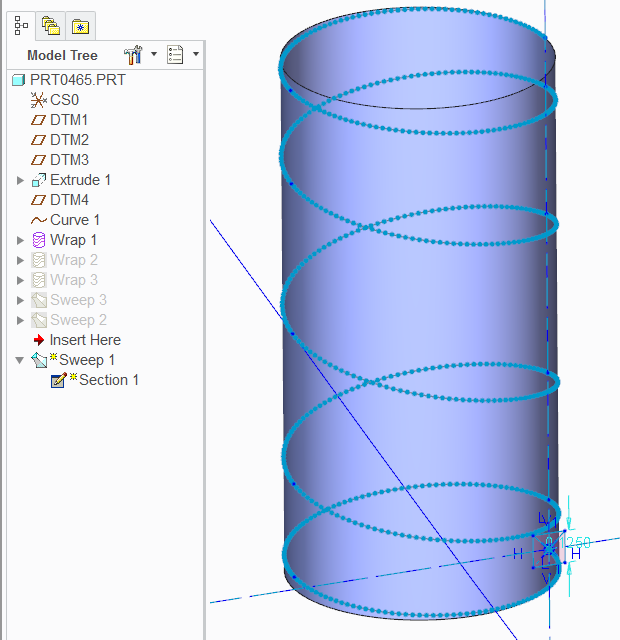
Task: Expand the Wrap 1 node
Action: point(20,240)
